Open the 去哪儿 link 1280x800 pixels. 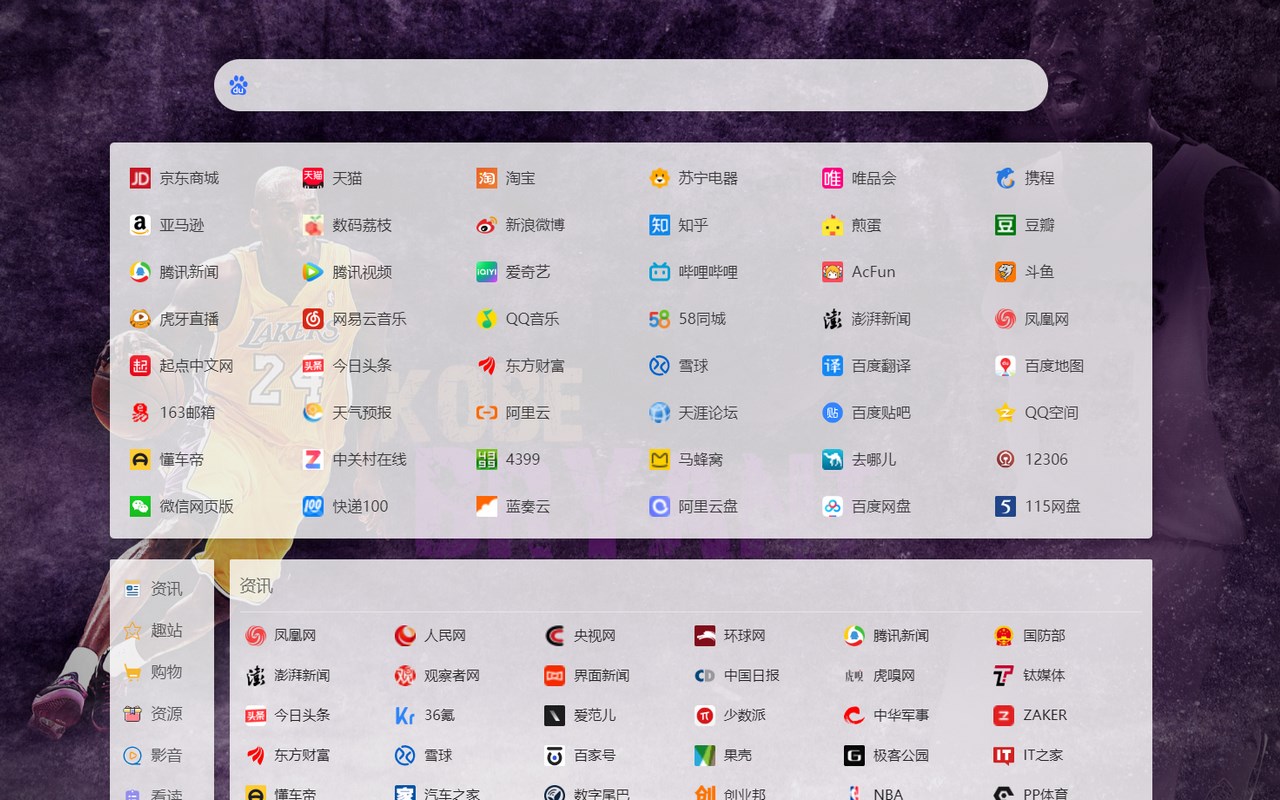[x=859, y=459]
